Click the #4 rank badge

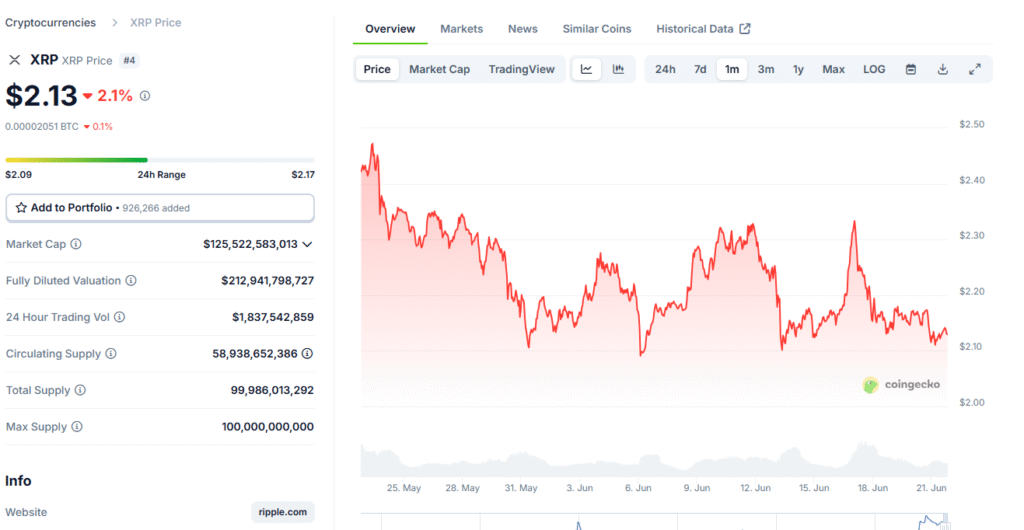[x=129, y=61]
